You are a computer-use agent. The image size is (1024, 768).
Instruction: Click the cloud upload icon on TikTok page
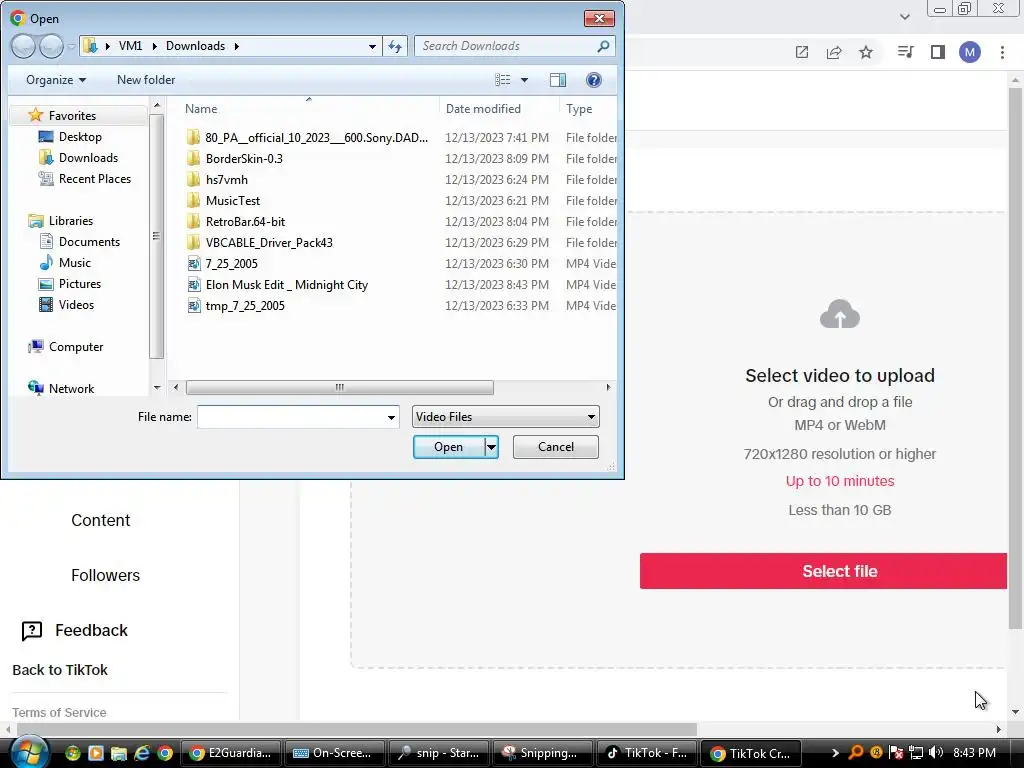coord(840,314)
